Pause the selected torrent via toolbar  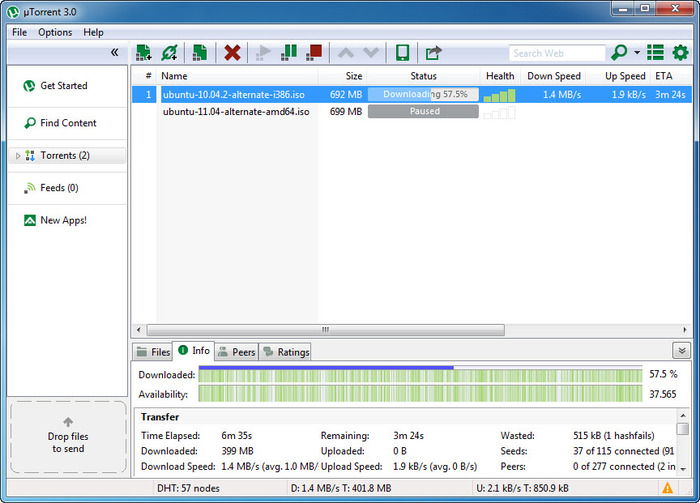289,53
